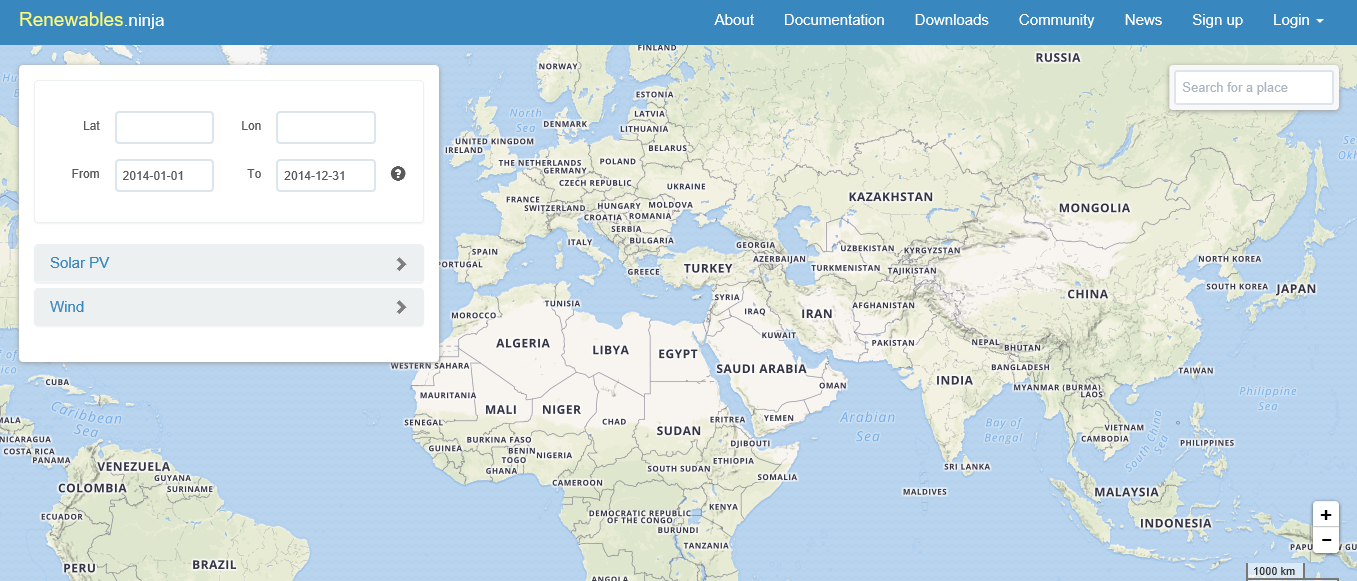The width and height of the screenshot is (1357, 581).
Task: Click the From date field 2014-01-01
Action: pyautogui.click(x=164, y=175)
